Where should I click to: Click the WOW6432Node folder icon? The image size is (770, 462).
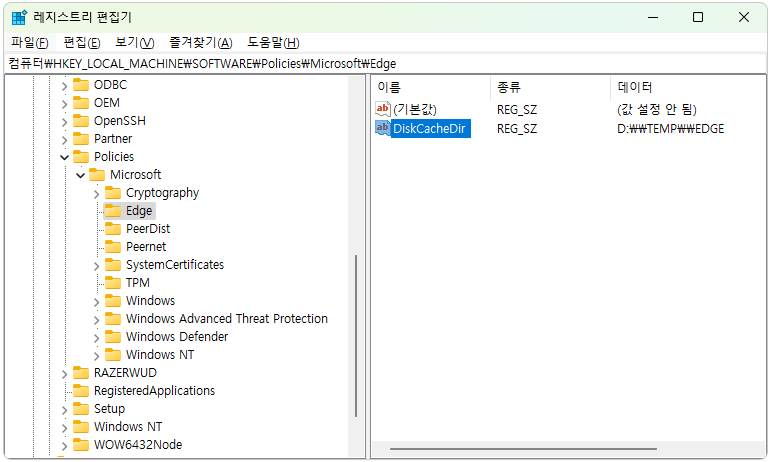click(81, 445)
